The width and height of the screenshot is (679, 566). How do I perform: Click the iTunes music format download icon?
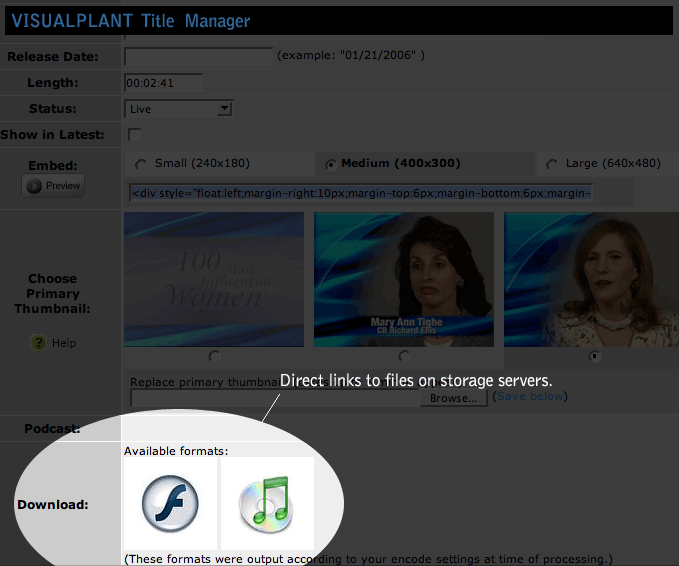[266, 504]
